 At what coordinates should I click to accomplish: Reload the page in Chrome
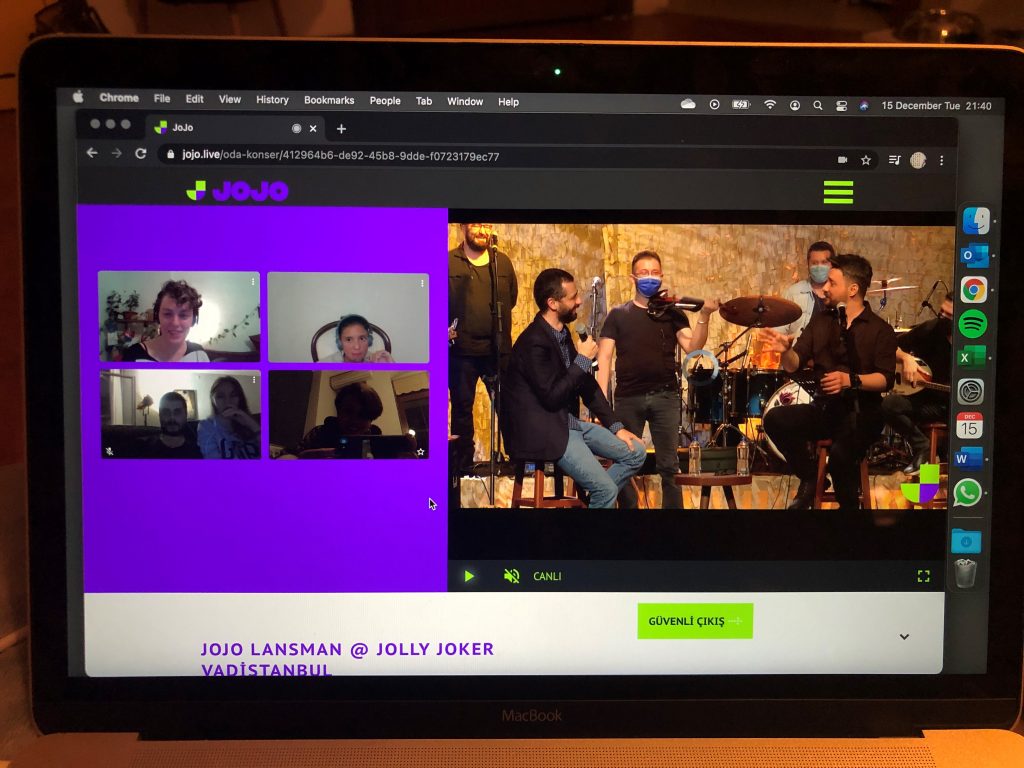click(x=141, y=154)
